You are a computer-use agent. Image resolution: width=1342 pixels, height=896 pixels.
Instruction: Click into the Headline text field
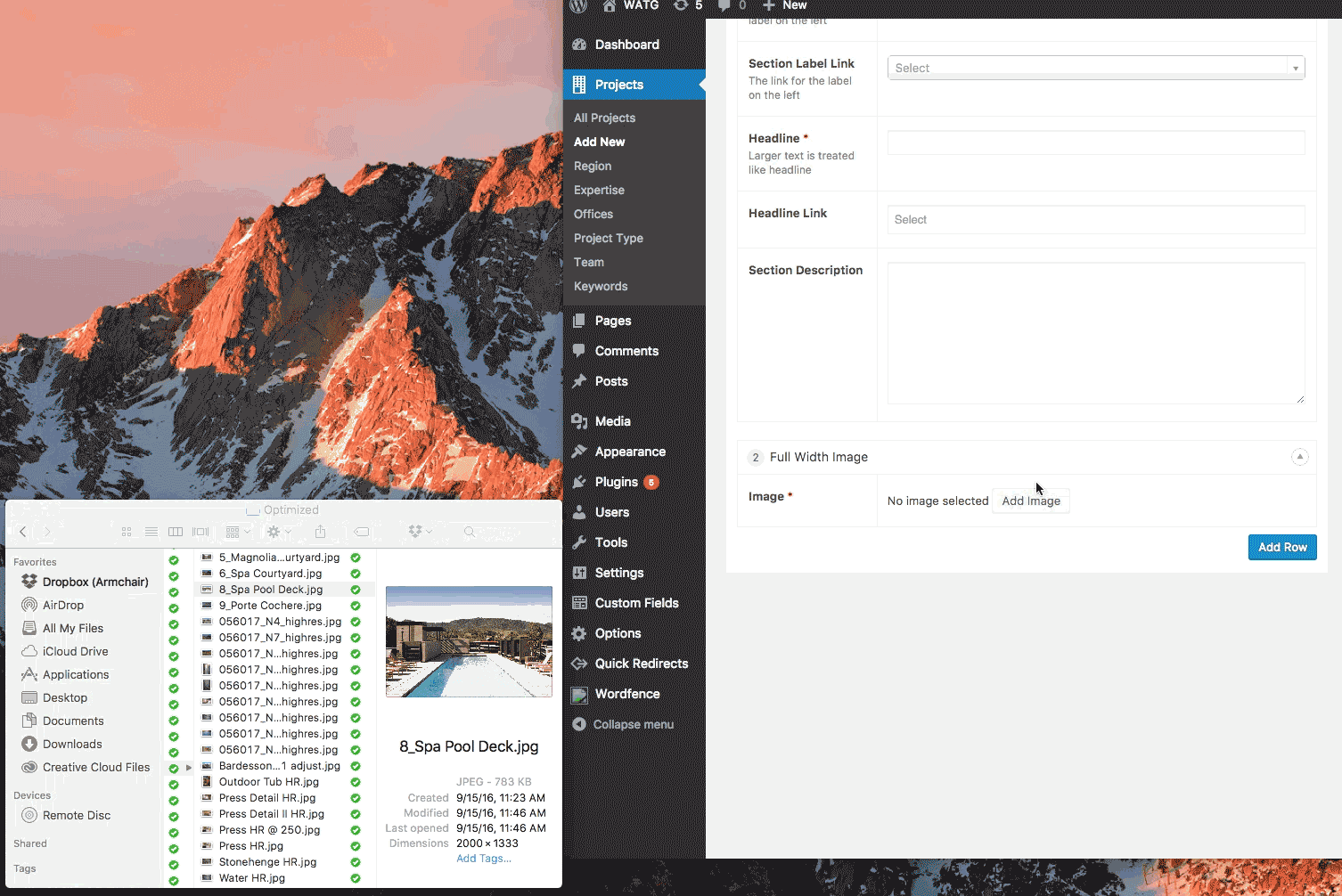coord(1095,143)
